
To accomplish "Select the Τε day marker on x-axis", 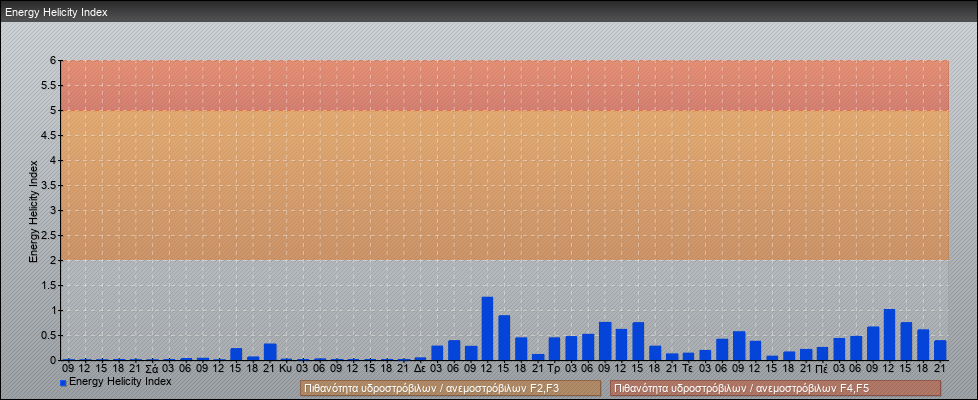I will [688, 368].
